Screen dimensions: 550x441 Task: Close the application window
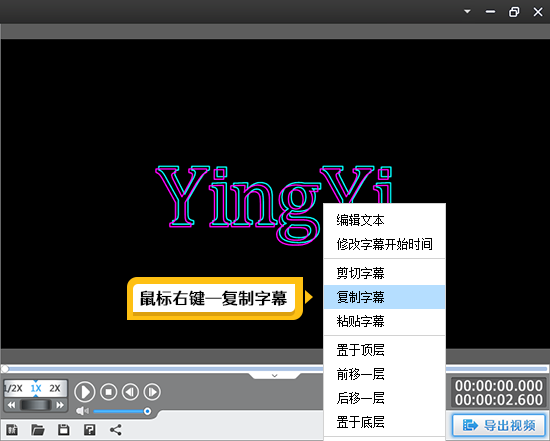coord(538,12)
